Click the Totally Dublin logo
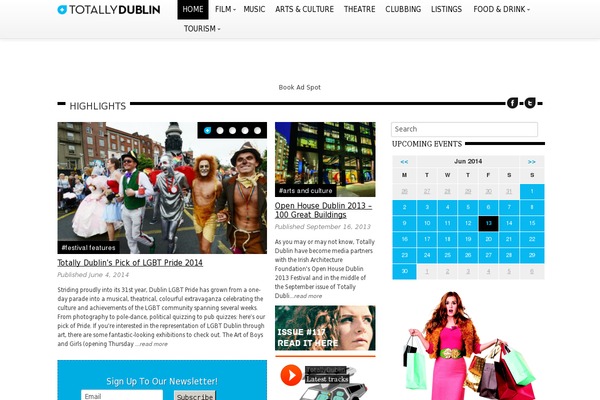The width and height of the screenshot is (600, 400). 109,10
